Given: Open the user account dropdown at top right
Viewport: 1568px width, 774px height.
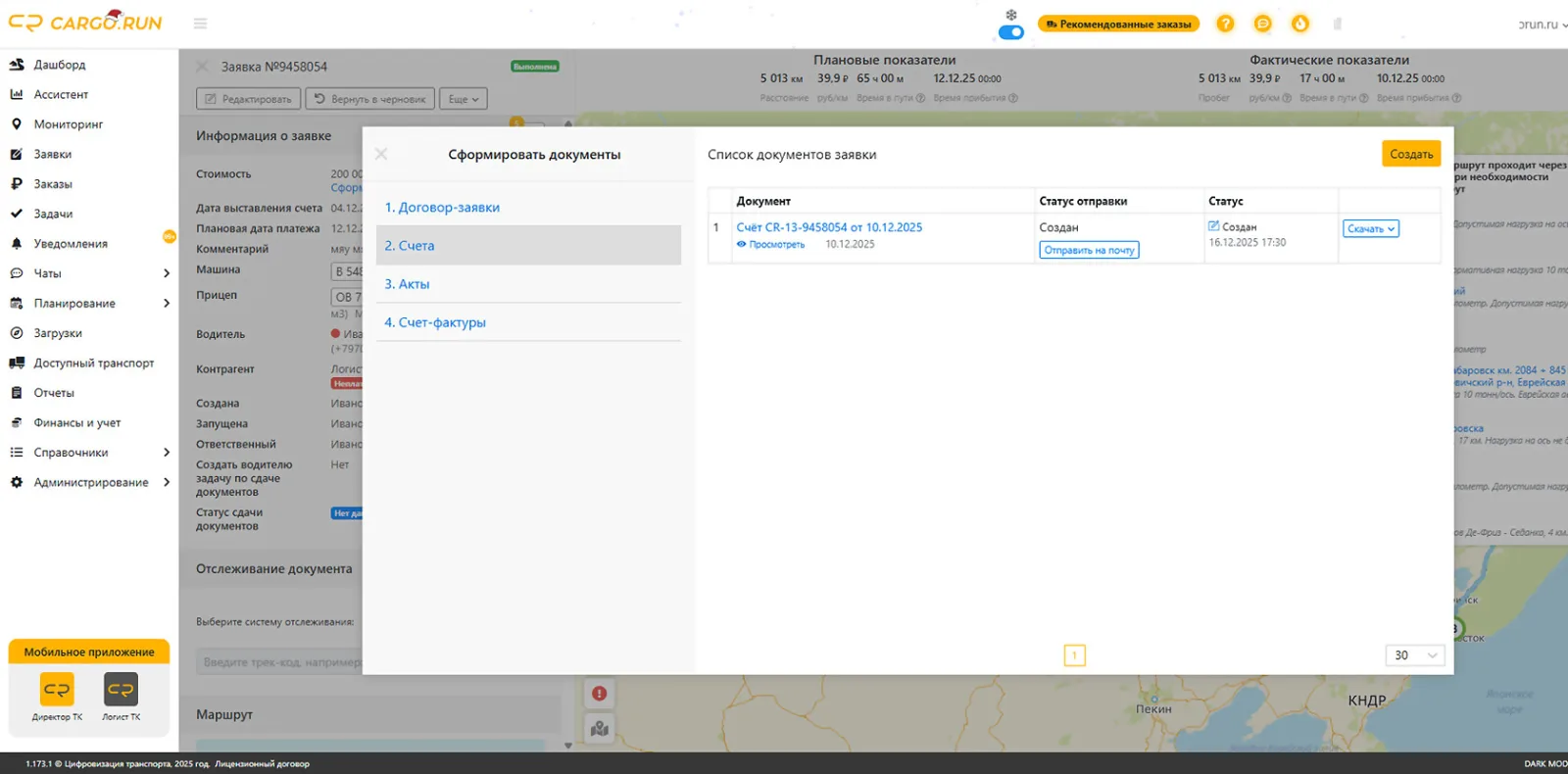Looking at the screenshot, I should pyautogui.click(x=1543, y=24).
